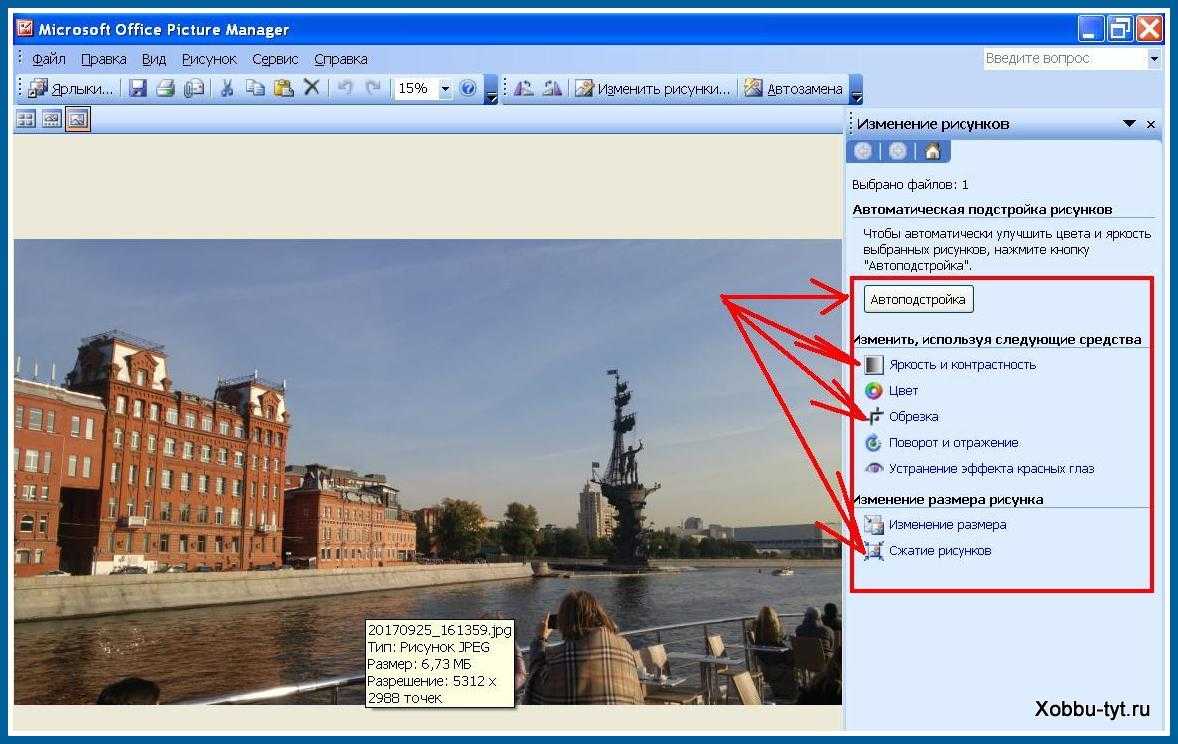
Task: Click the rotate right icon
Action: point(552,89)
